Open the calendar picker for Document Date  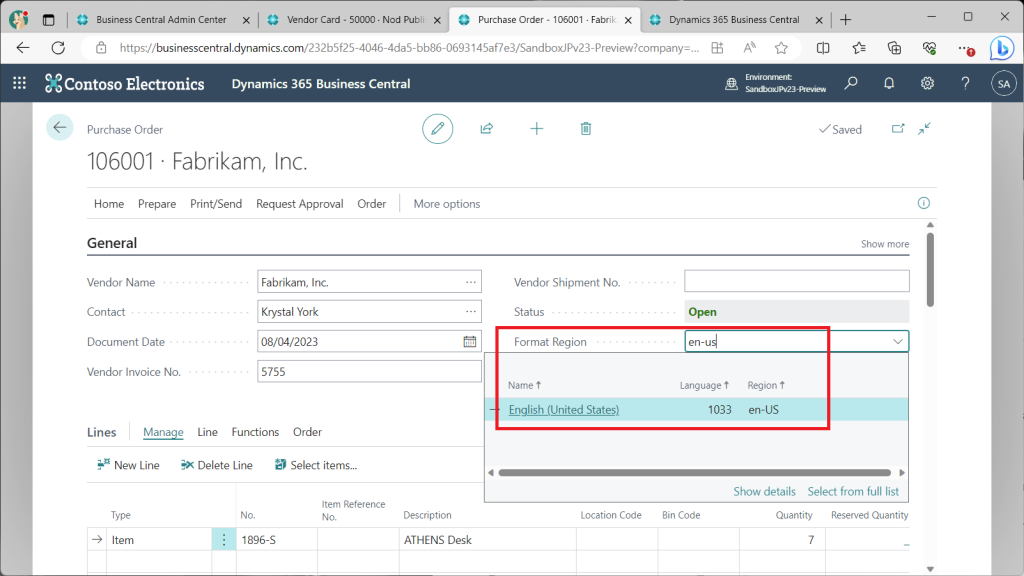click(x=470, y=342)
